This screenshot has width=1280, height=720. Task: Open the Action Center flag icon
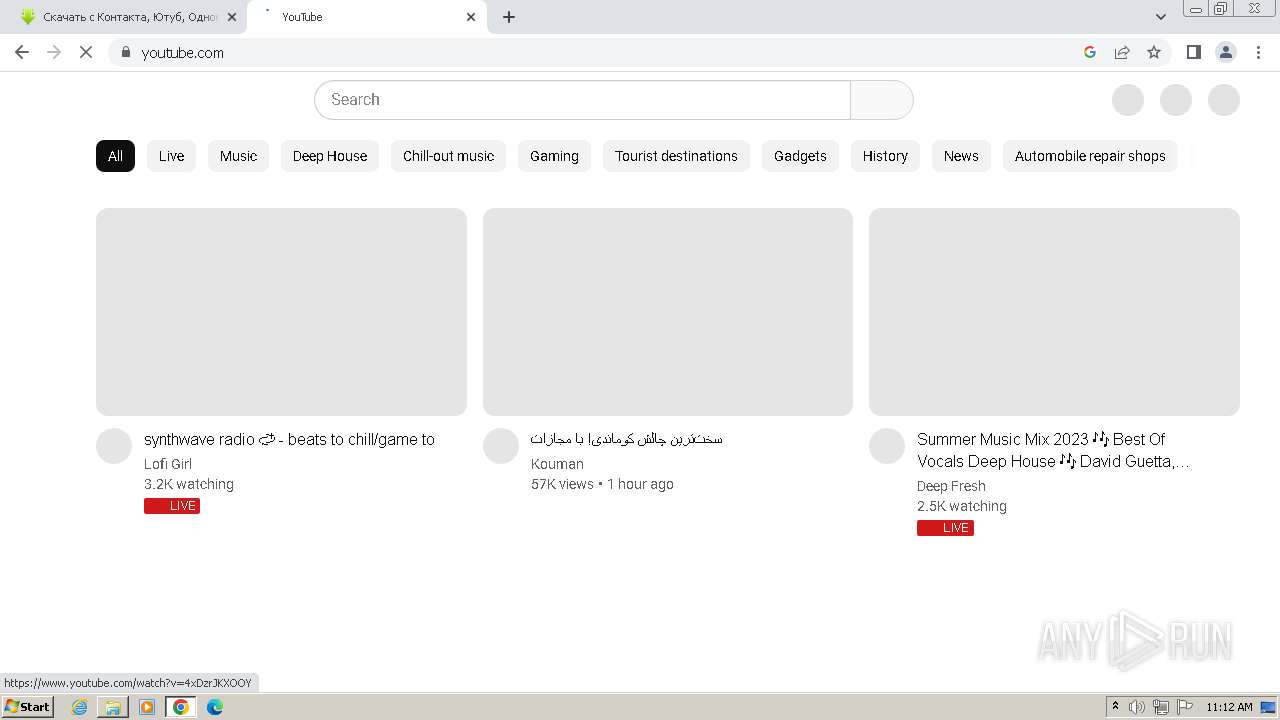click(x=1185, y=707)
